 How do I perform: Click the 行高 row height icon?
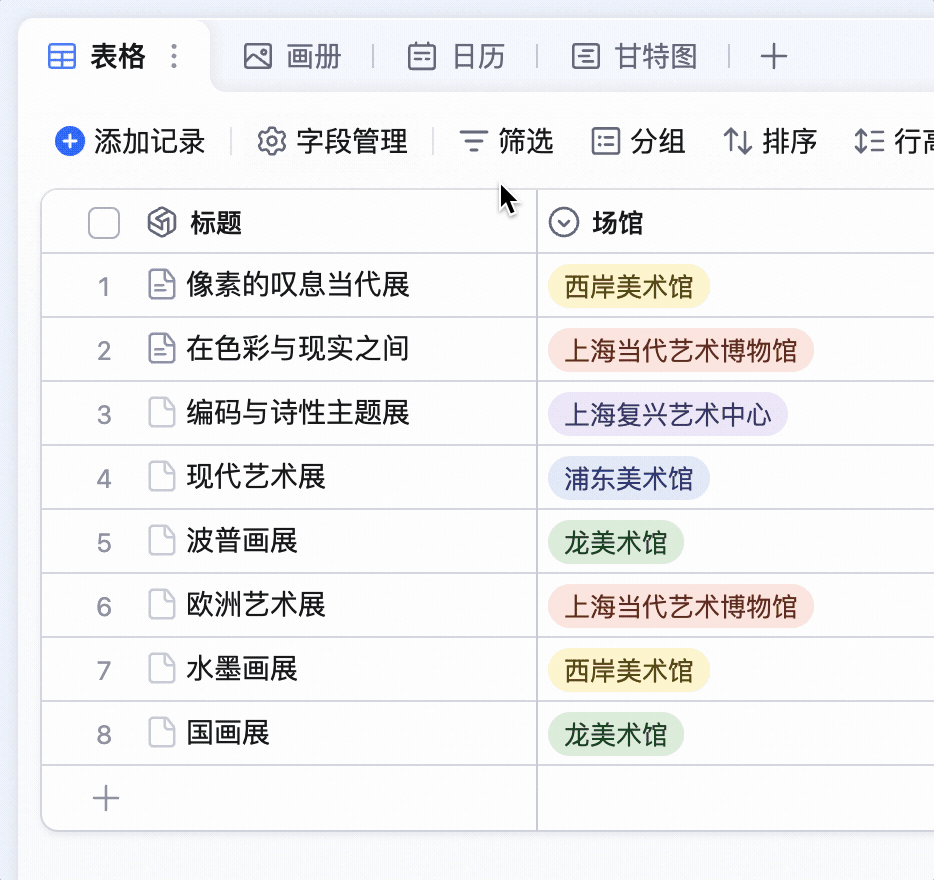(x=869, y=142)
